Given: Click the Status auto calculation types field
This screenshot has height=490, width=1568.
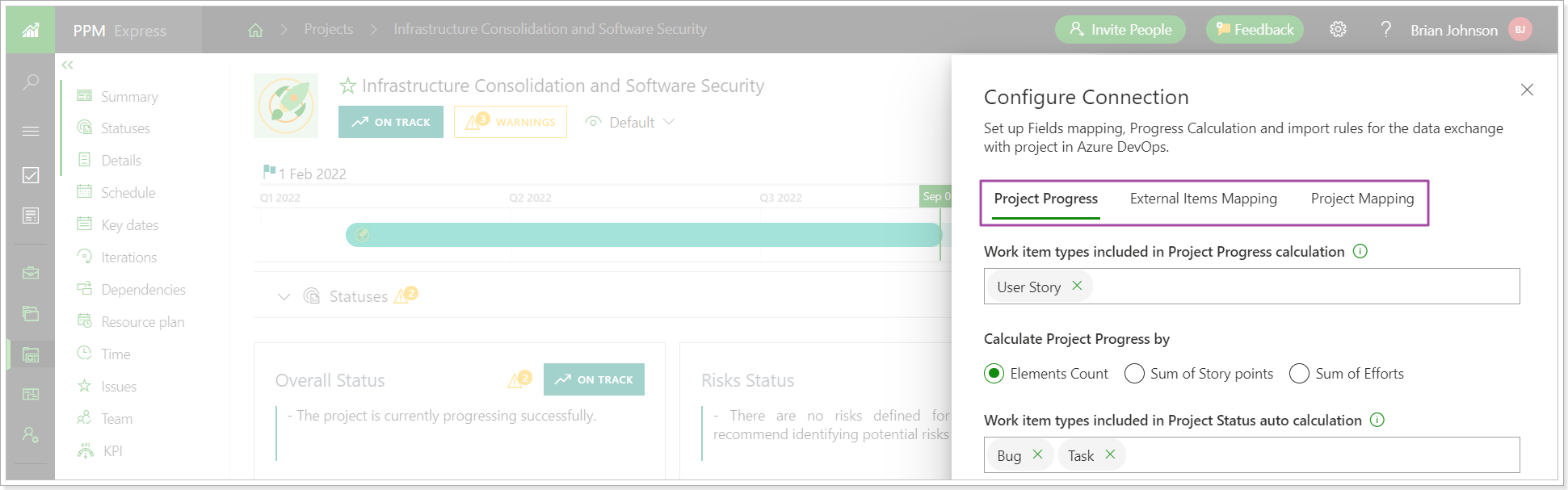Looking at the screenshot, I should (1252, 455).
